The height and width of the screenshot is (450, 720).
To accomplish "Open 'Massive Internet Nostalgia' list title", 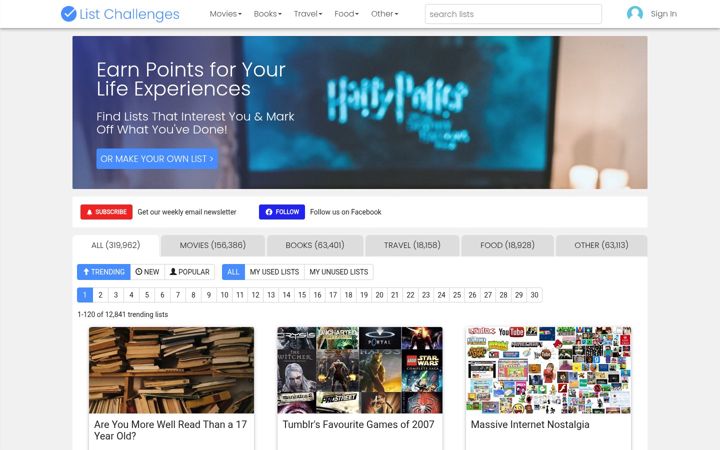I will 530,424.
